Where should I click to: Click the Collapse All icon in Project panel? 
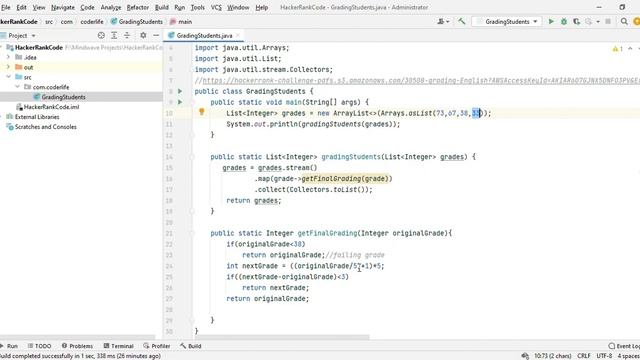(x=127, y=36)
